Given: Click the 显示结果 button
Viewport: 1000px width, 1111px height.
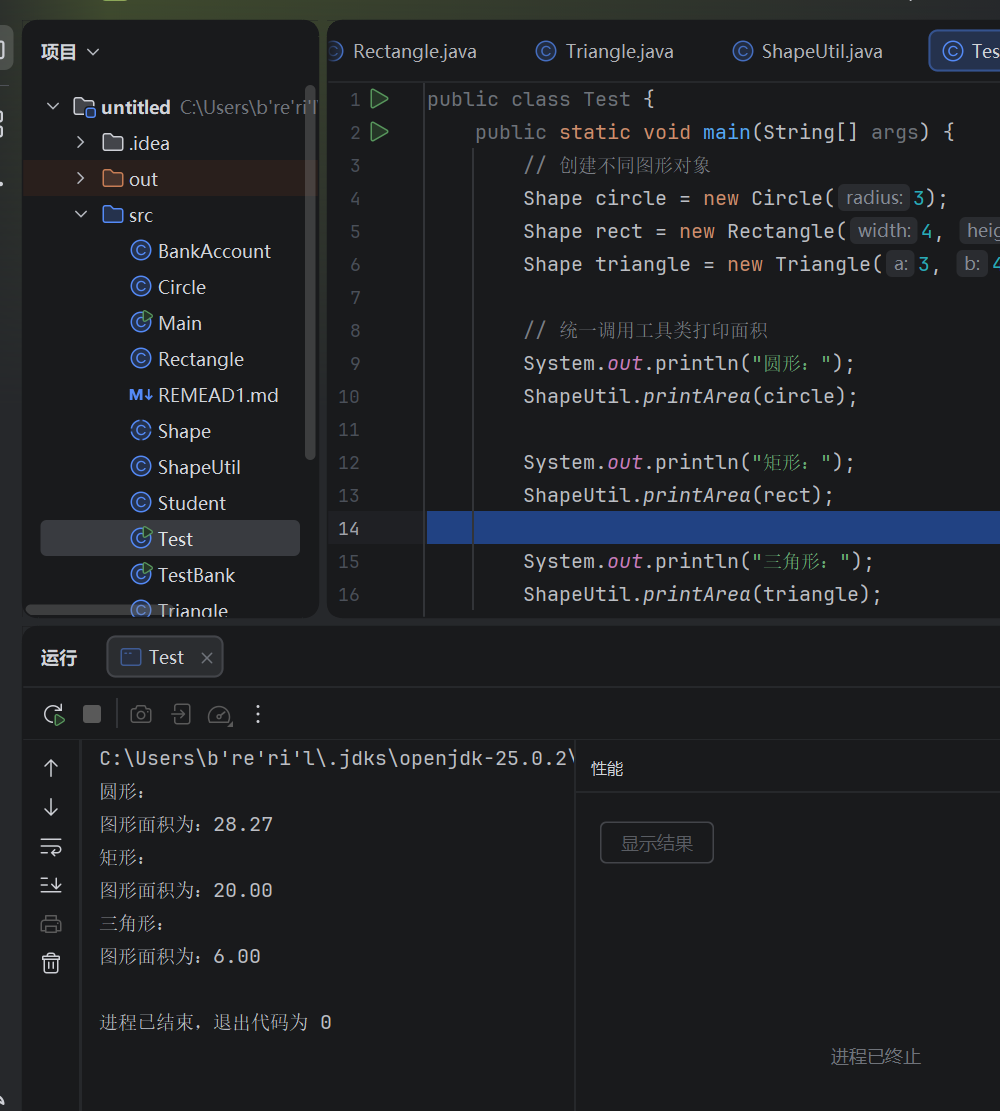Looking at the screenshot, I should 656,843.
